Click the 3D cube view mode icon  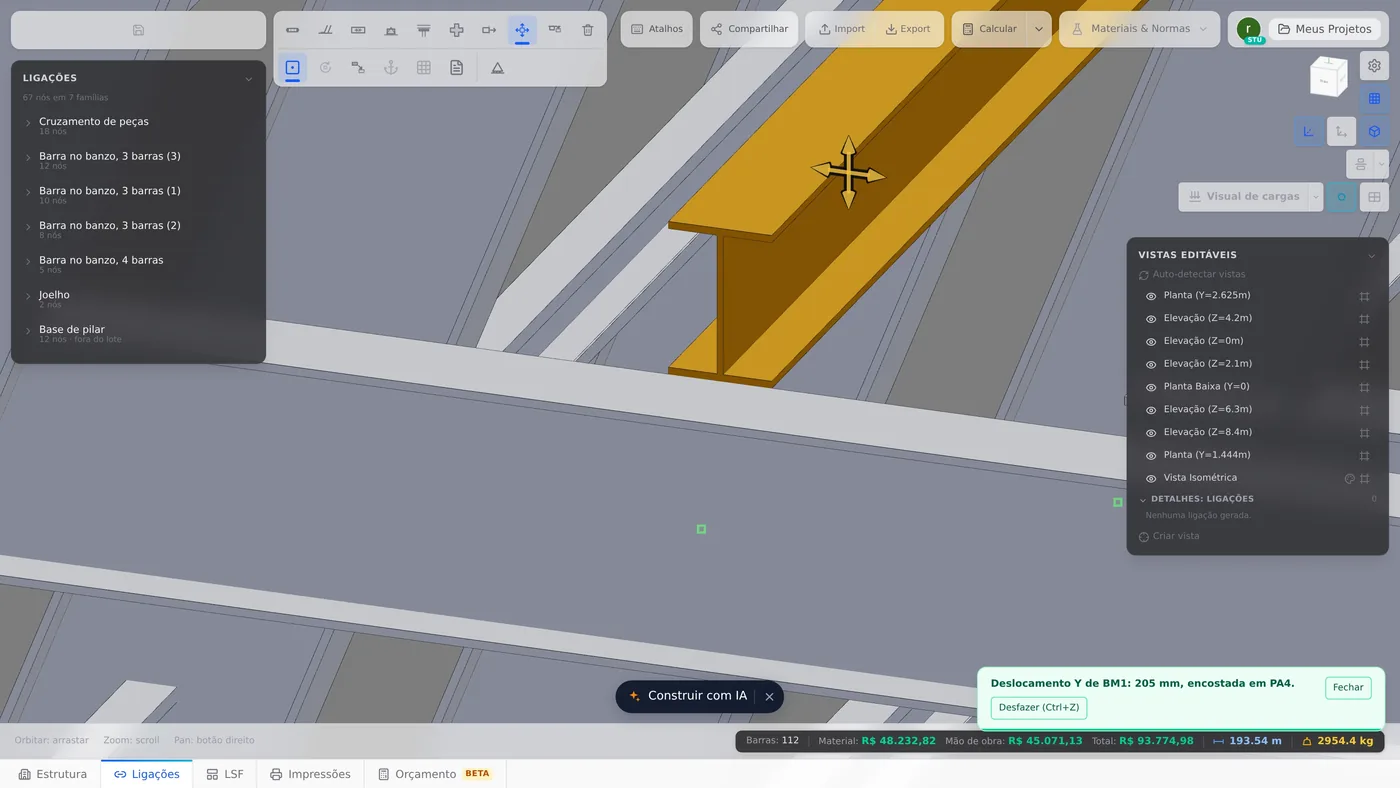1375,131
